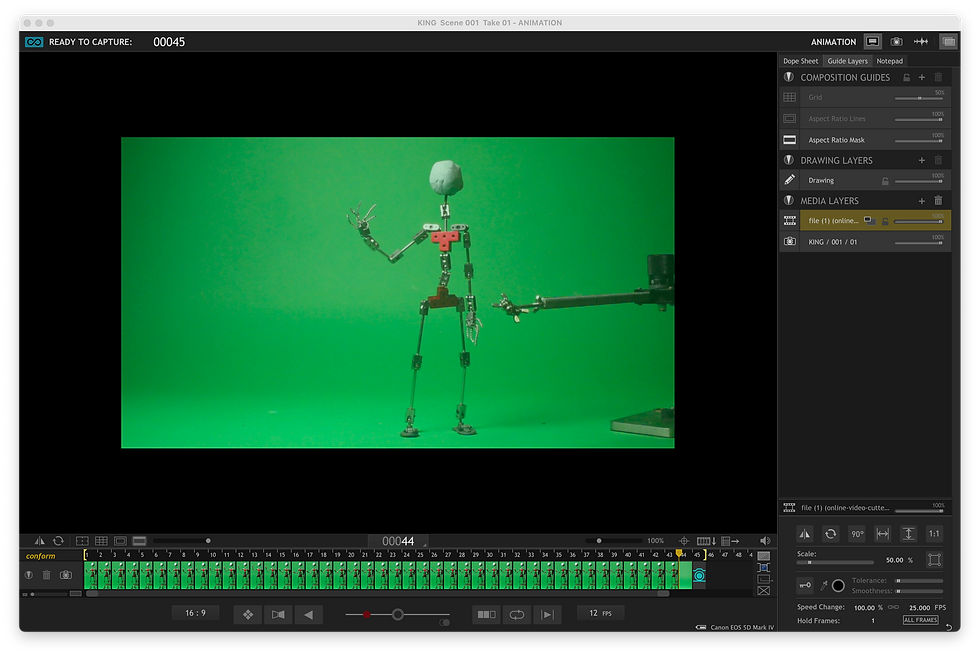Click the timeline capture camera icon at frame 45
The width and height of the screenshot is (980, 656).
point(699,575)
